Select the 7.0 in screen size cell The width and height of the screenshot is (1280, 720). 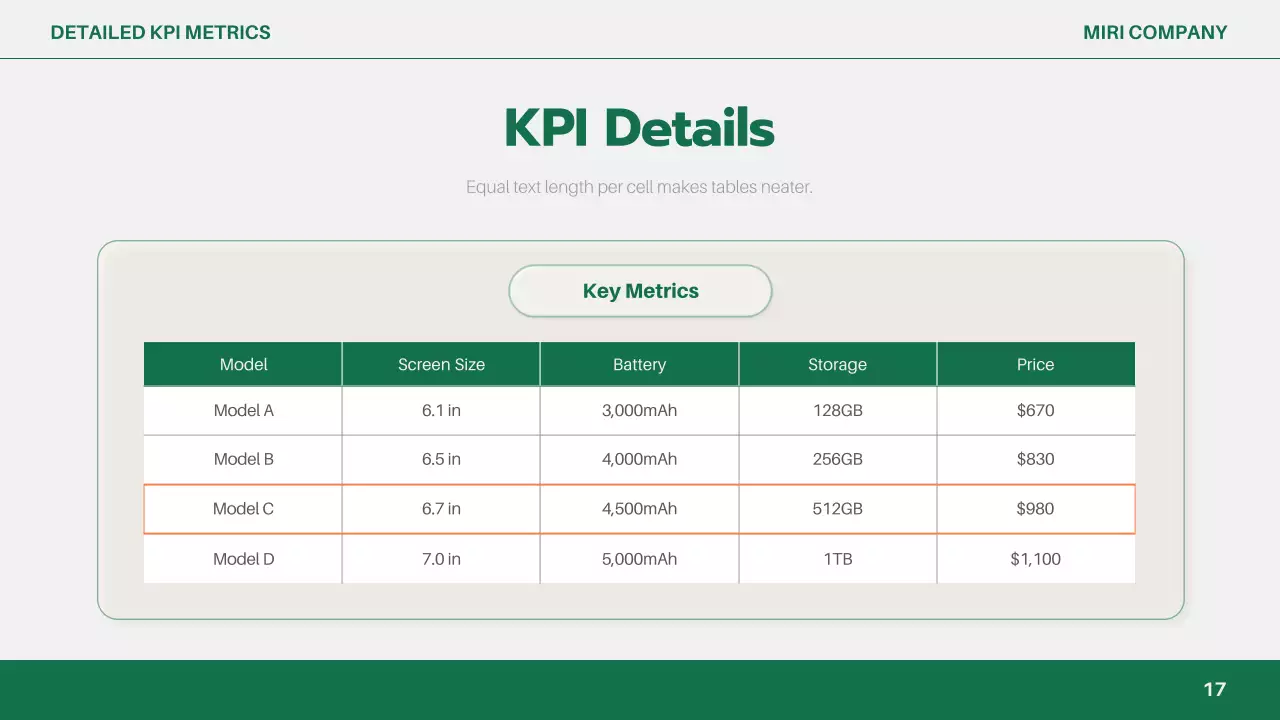pyautogui.click(x=441, y=559)
